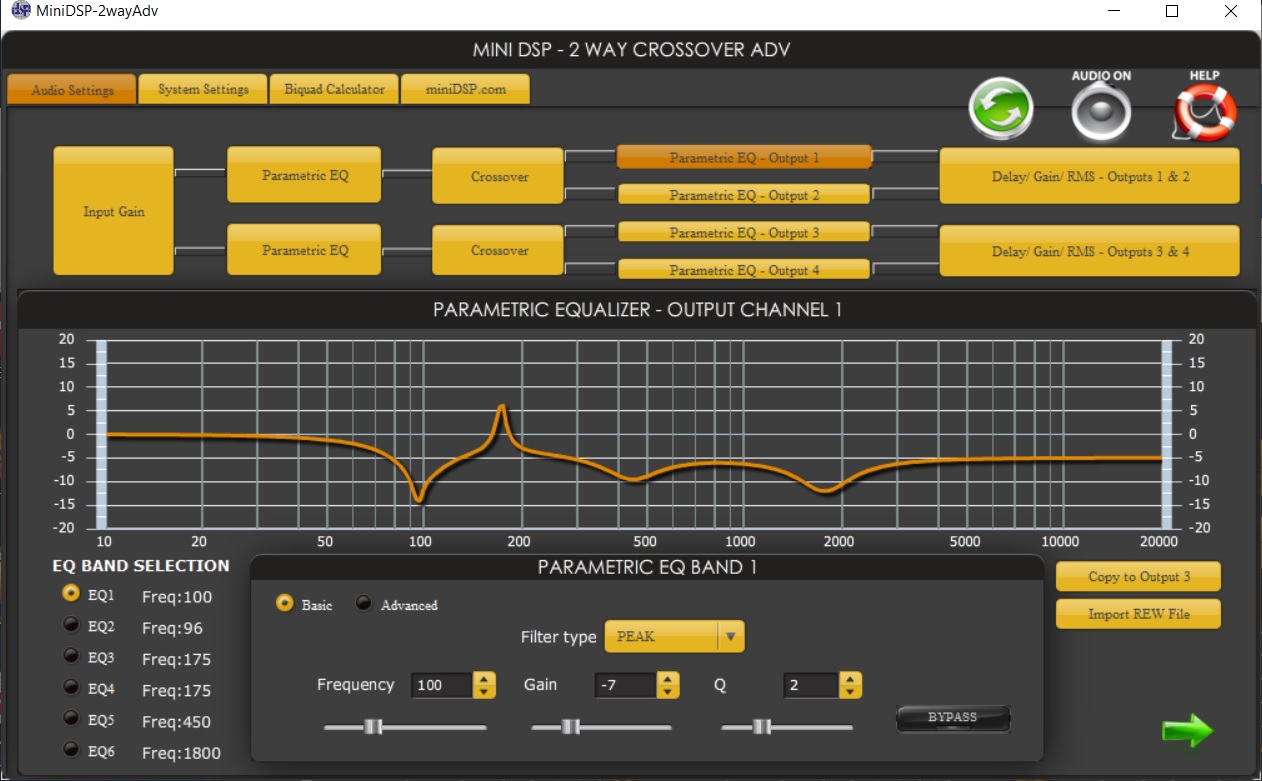Select the EQ5 band radio button
Image resolution: width=1262 pixels, height=781 pixels.
click(x=71, y=718)
